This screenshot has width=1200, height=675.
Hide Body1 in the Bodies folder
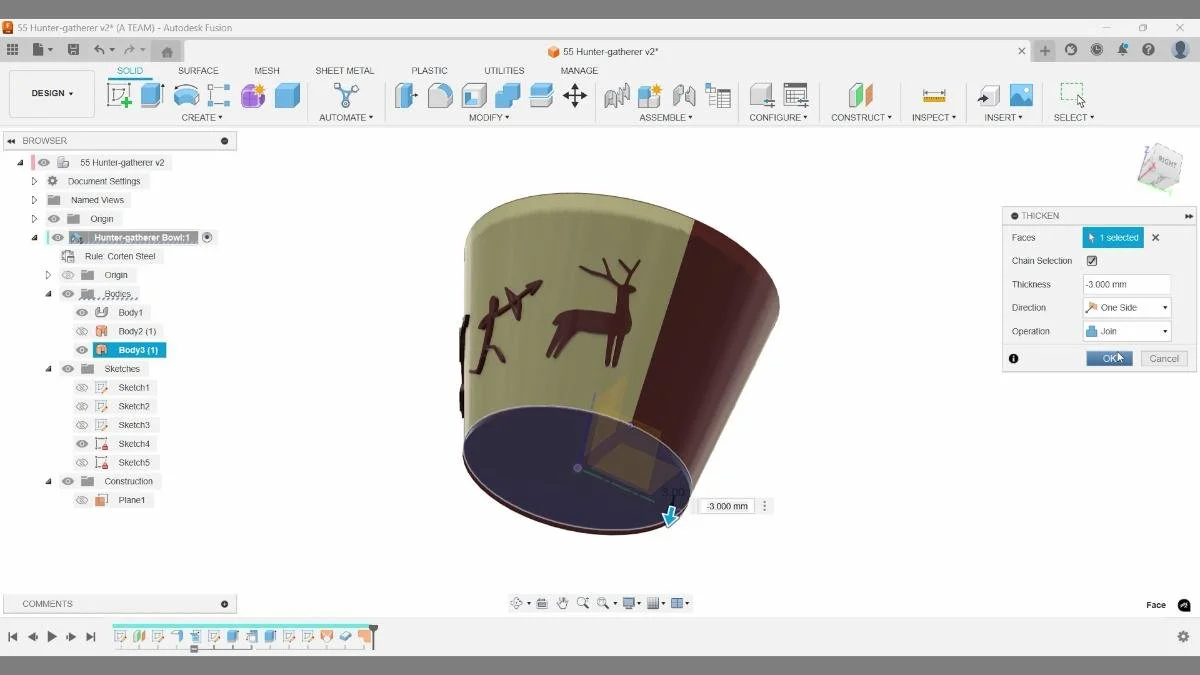(82, 312)
